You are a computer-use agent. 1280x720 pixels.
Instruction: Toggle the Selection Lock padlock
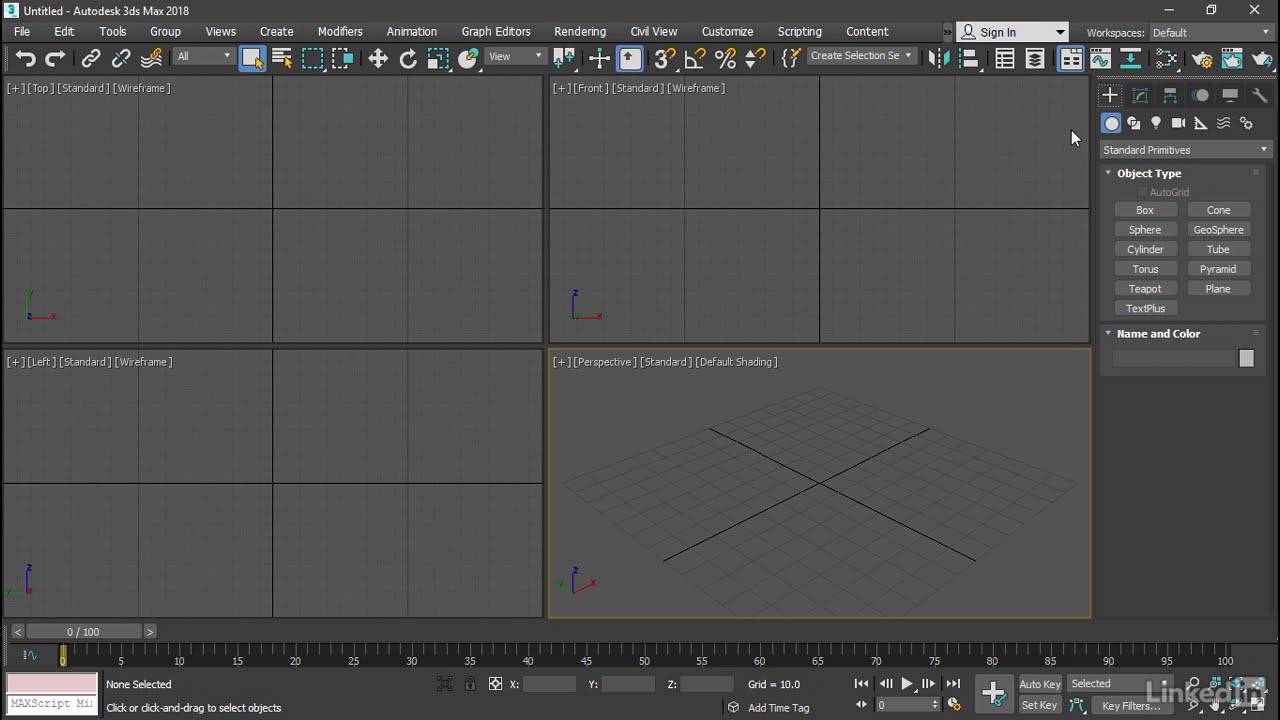tap(470, 684)
